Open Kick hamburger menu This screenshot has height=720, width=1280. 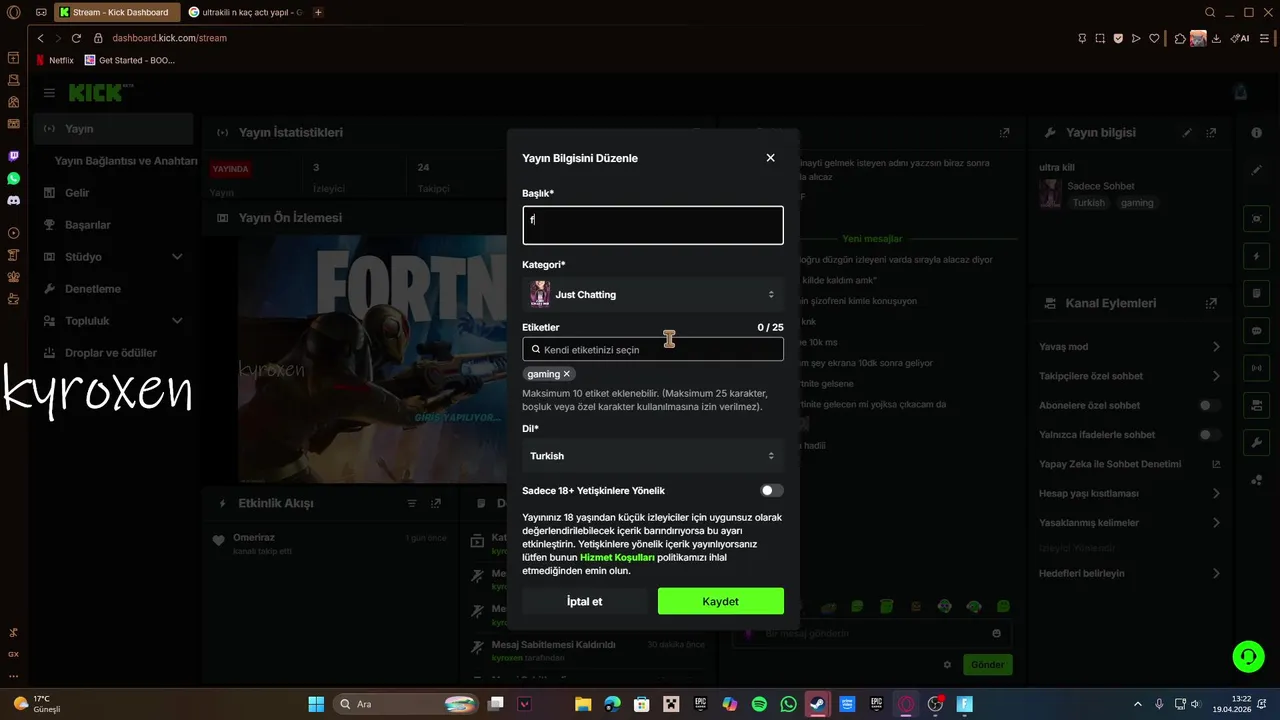[49, 93]
